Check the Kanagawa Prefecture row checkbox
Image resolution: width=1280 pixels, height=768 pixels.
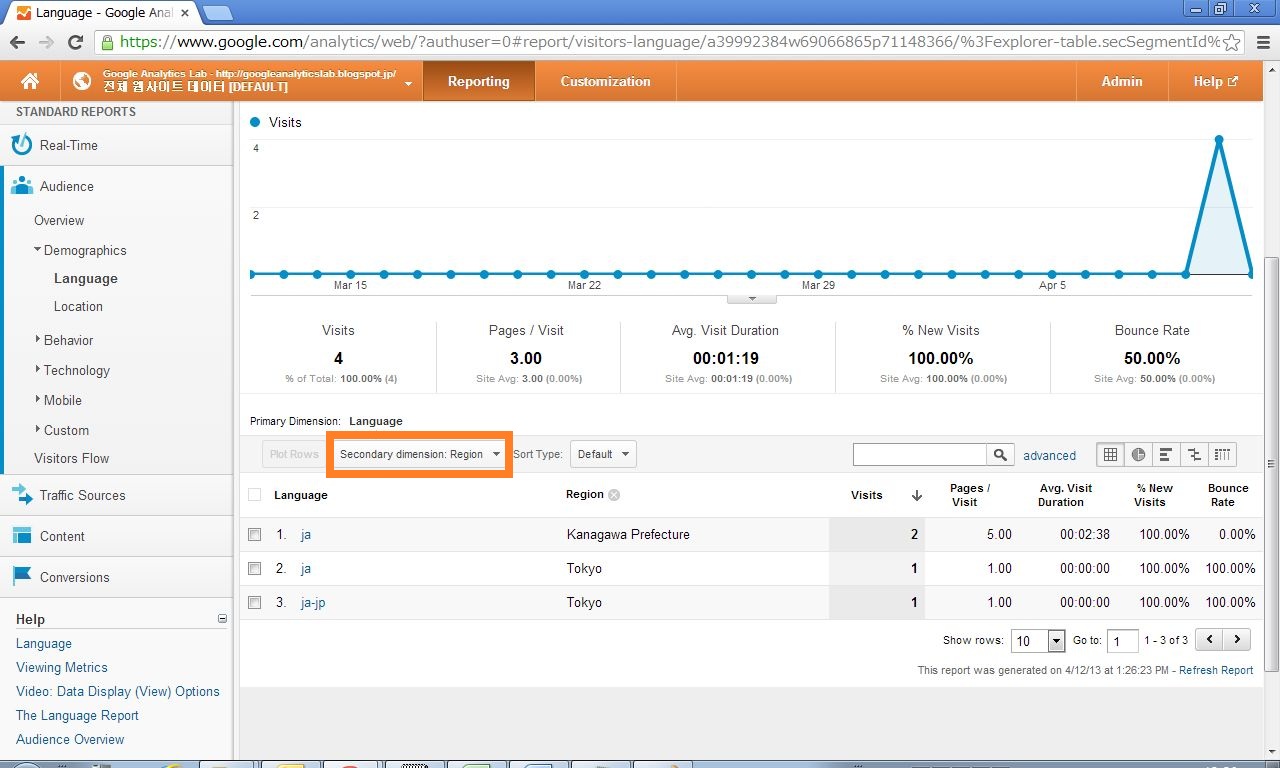[254, 534]
